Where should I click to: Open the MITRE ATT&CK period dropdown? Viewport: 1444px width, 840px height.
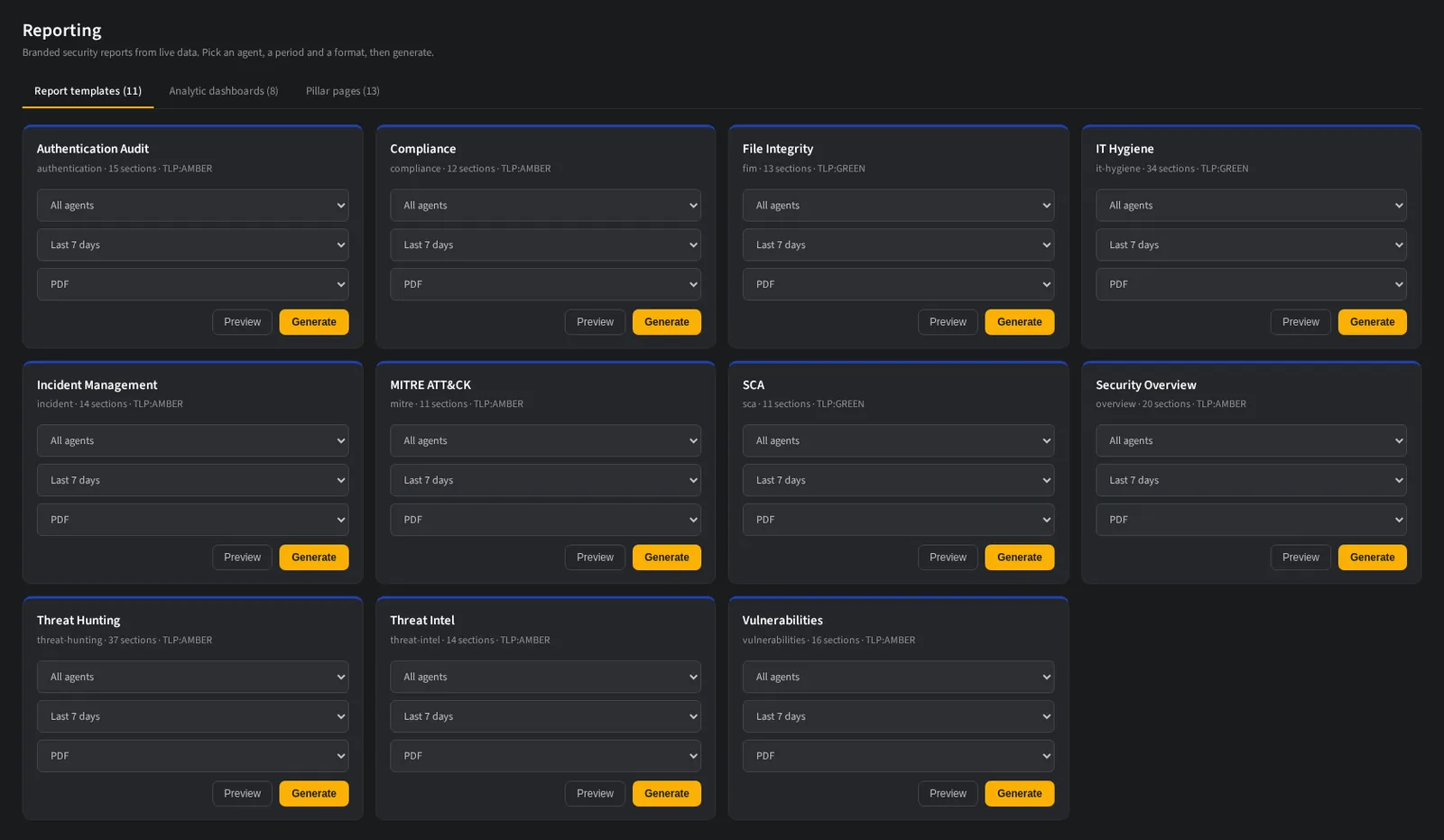[x=546, y=481]
